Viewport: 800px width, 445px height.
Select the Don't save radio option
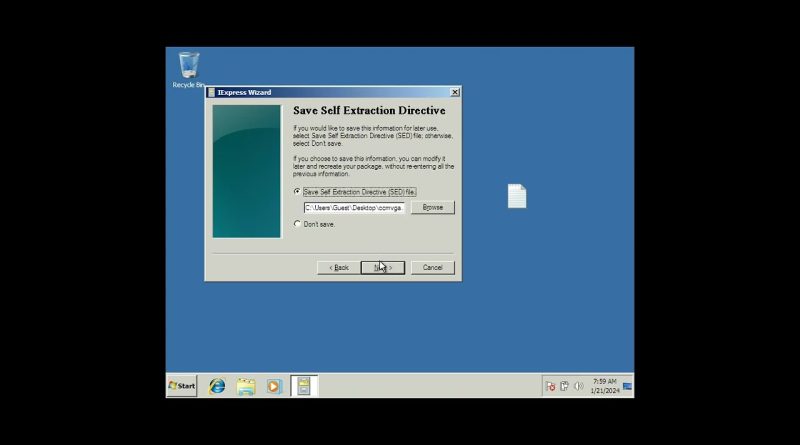pos(314,224)
